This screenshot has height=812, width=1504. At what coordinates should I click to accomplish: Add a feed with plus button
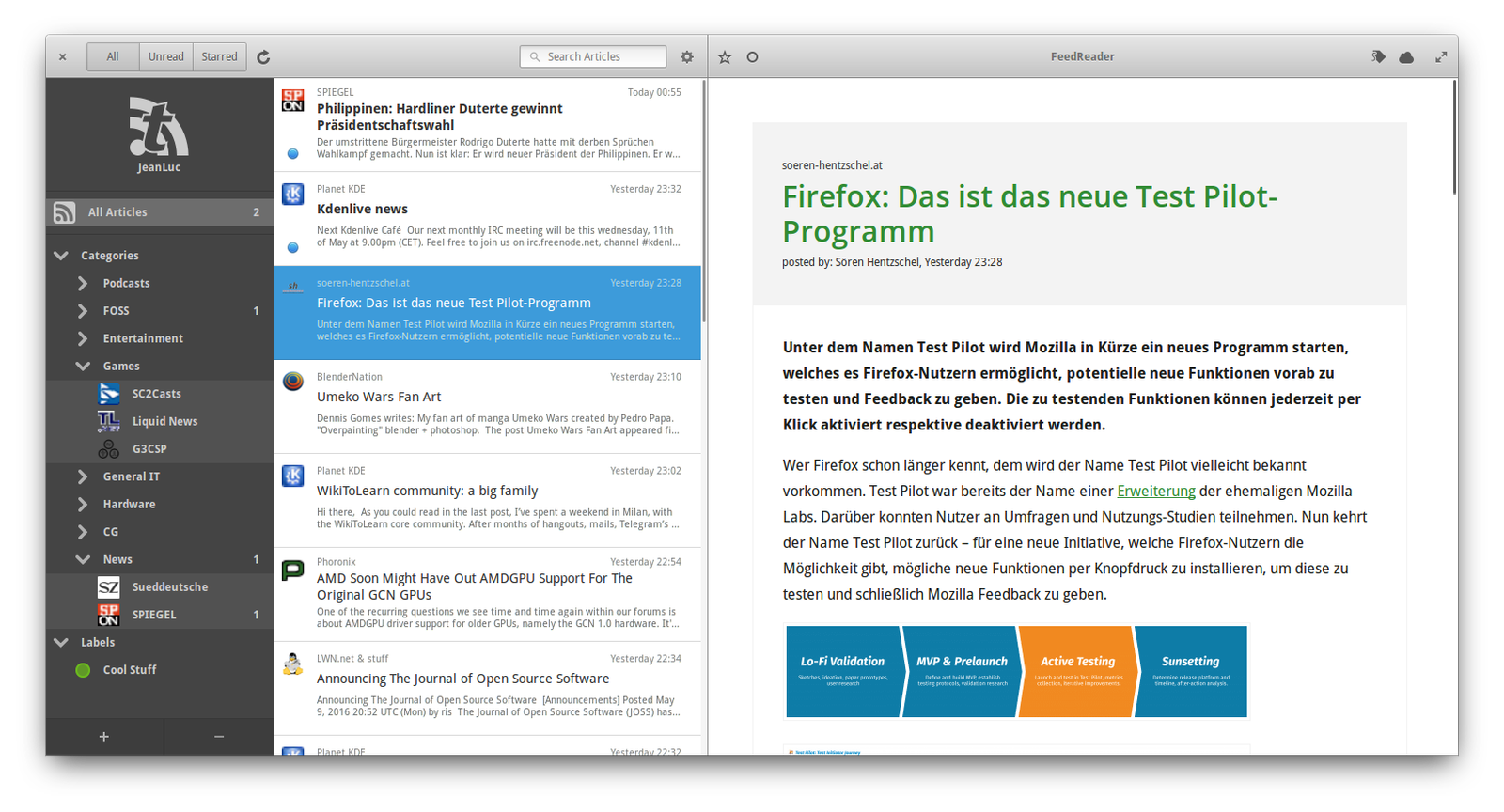coord(104,737)
